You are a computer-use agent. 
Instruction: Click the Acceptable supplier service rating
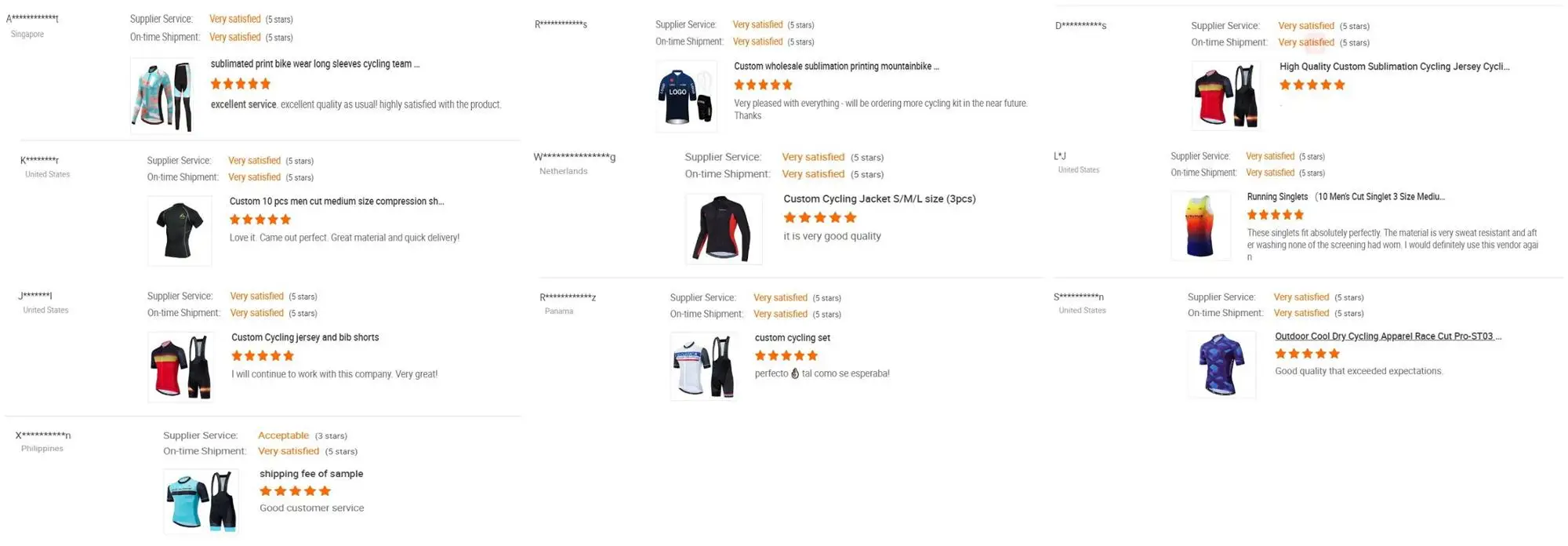pos(283,435)
